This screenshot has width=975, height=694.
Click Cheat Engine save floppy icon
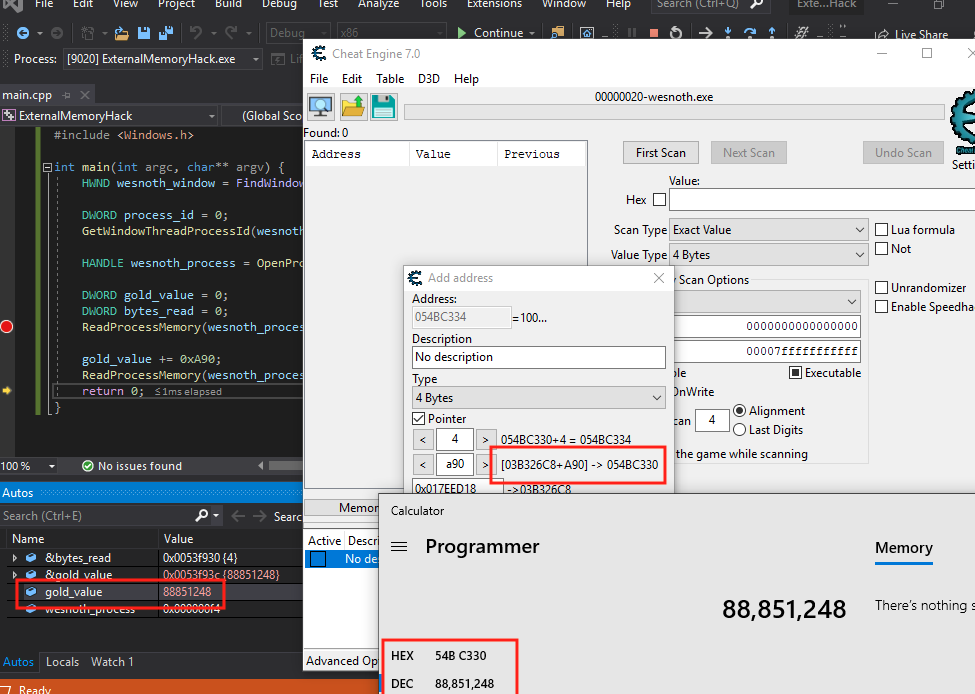click(x=384, y=106)
